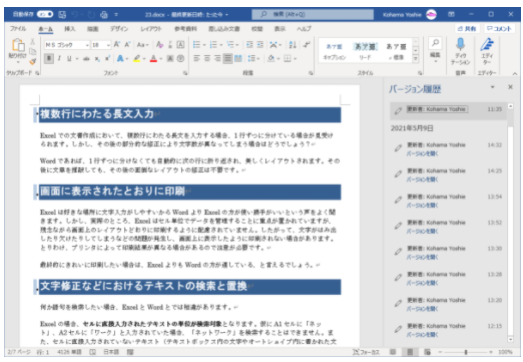Open the bullet list dropdown arrow
Image resolution: width=523 pixels, height=362 pixels.
coord(204,45)
